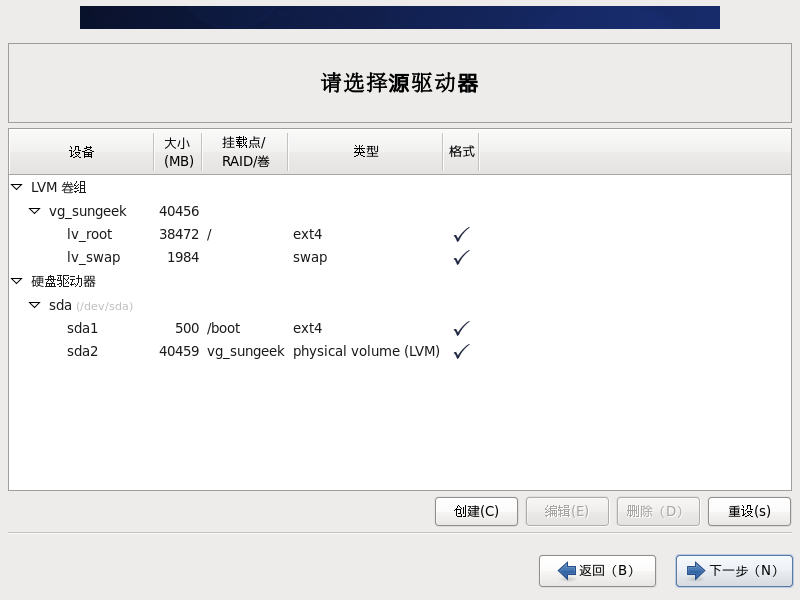Toggle the format checkmark for lv_root
Screen dimensions: 800x600
click(x=460, y=233)
